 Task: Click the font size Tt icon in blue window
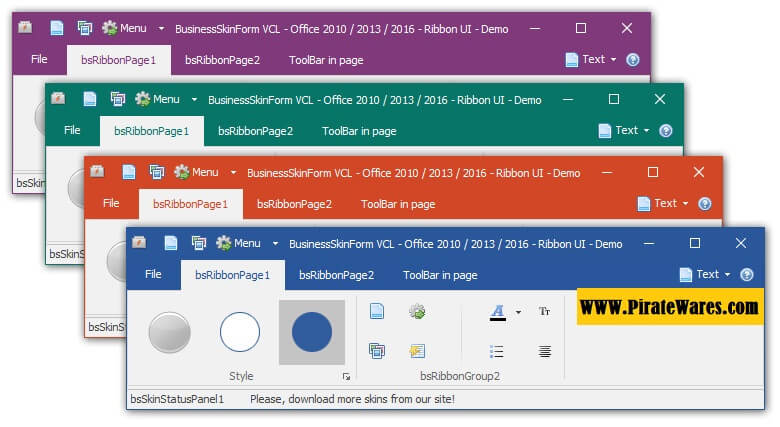click(545, 312)
